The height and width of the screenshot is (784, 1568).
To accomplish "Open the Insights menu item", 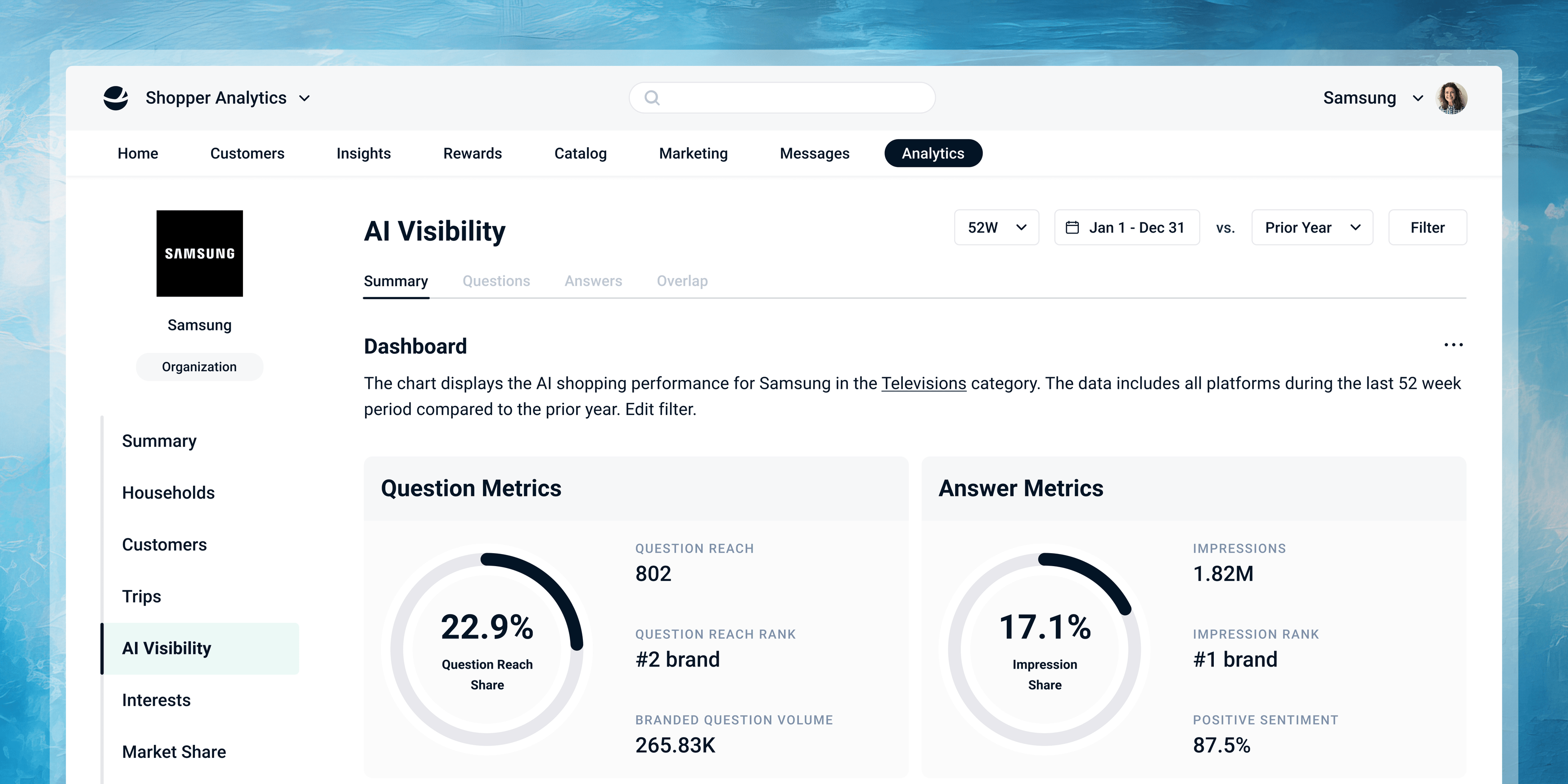I will pos(363,153).
